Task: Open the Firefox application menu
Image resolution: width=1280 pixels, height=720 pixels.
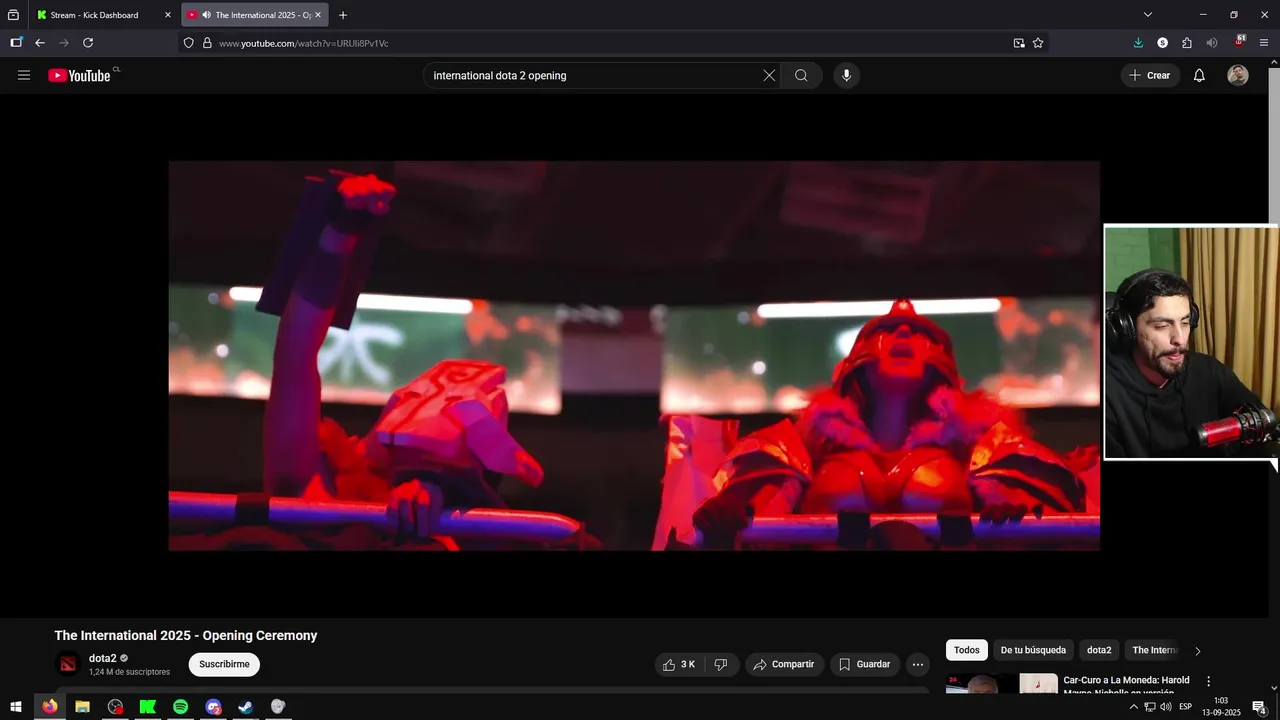Action: pos(1264,43)
